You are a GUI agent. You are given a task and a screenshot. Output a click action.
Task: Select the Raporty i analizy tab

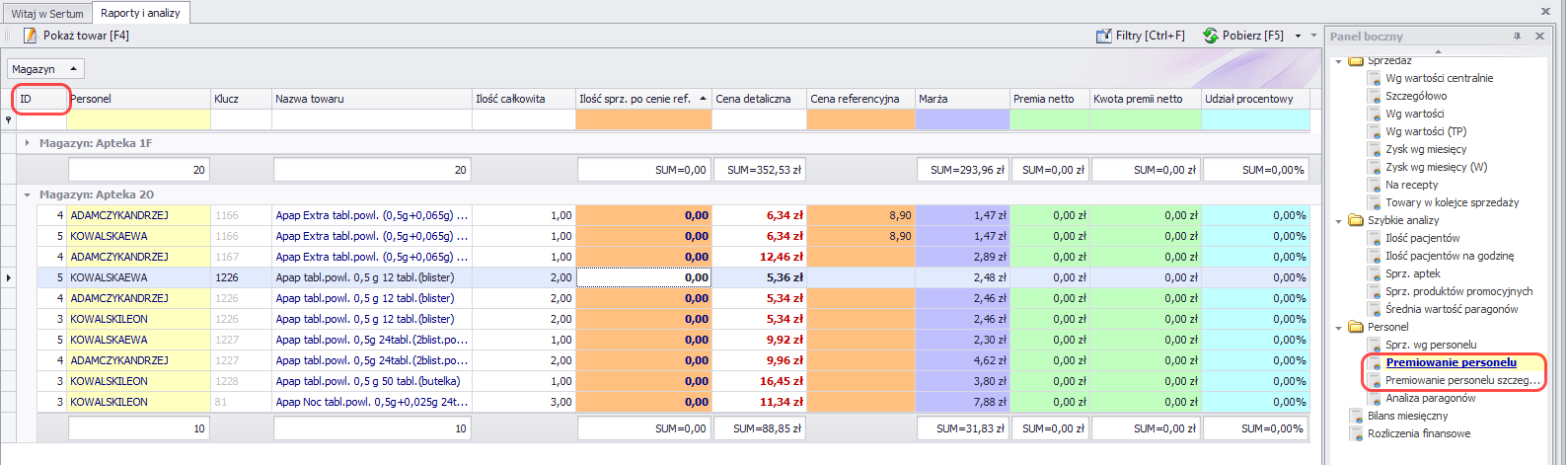click(140, 13)
